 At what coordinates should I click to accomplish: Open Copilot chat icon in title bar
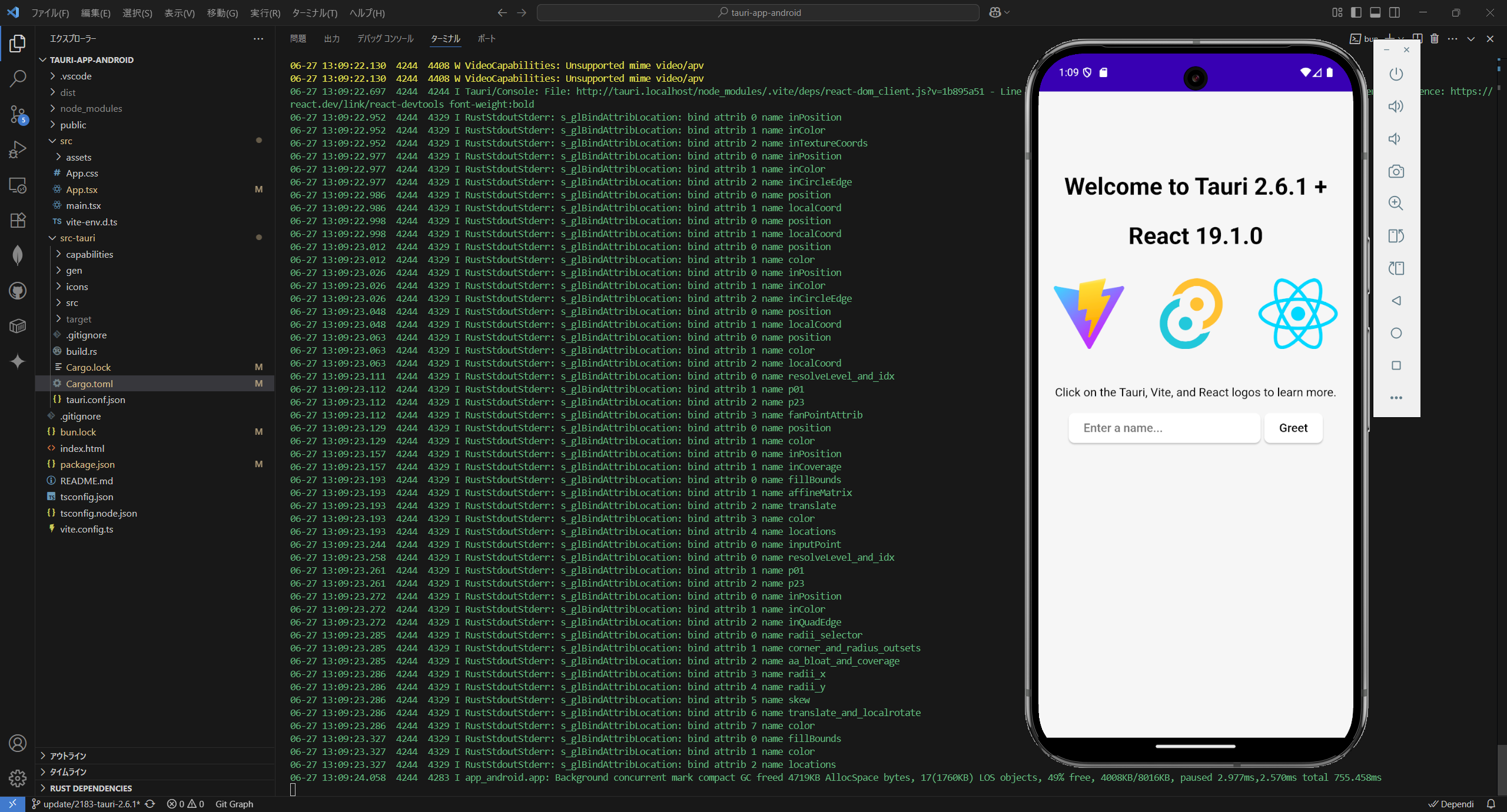[x=995, y=12]
